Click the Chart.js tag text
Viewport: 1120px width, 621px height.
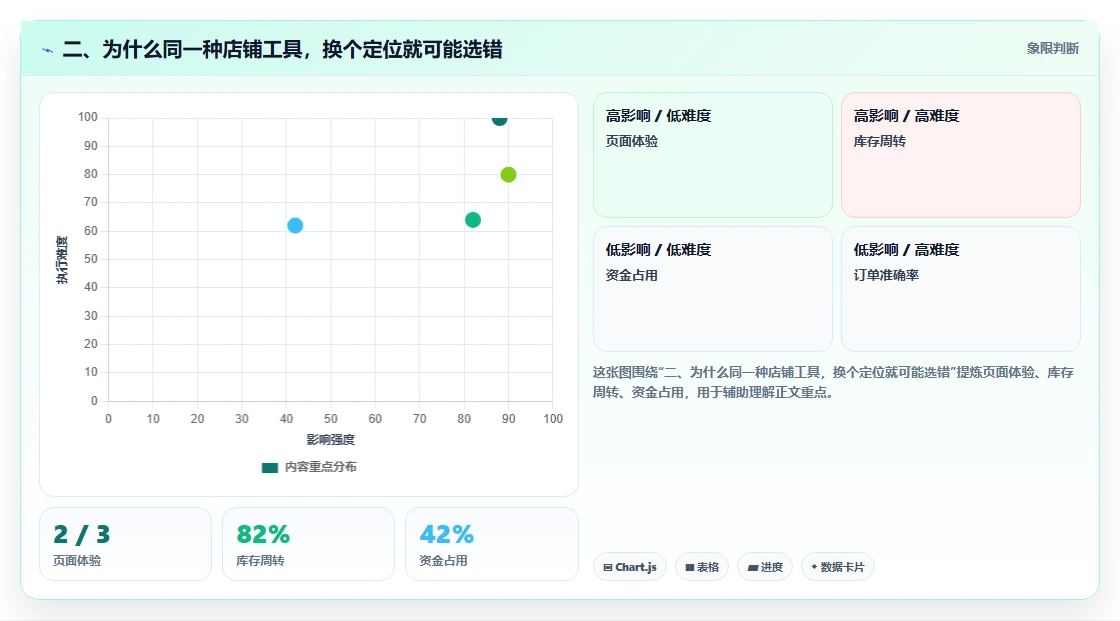(x=636, y=567)
